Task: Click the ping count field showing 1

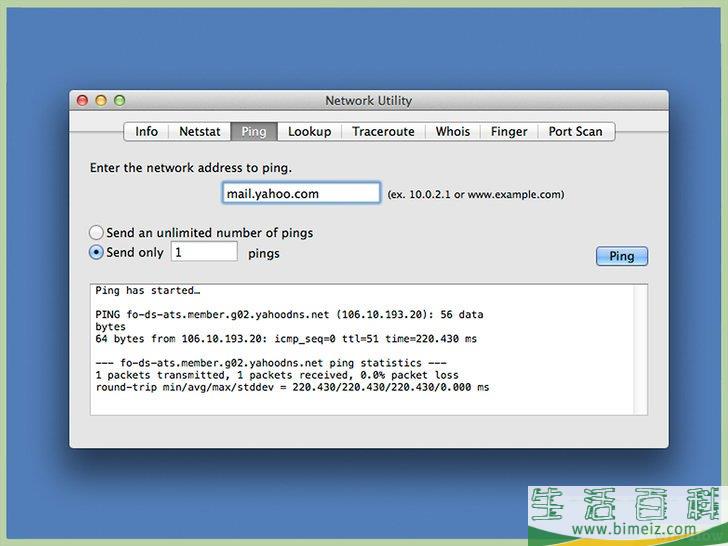Action: pyautogui.click(x=204, y=253)
